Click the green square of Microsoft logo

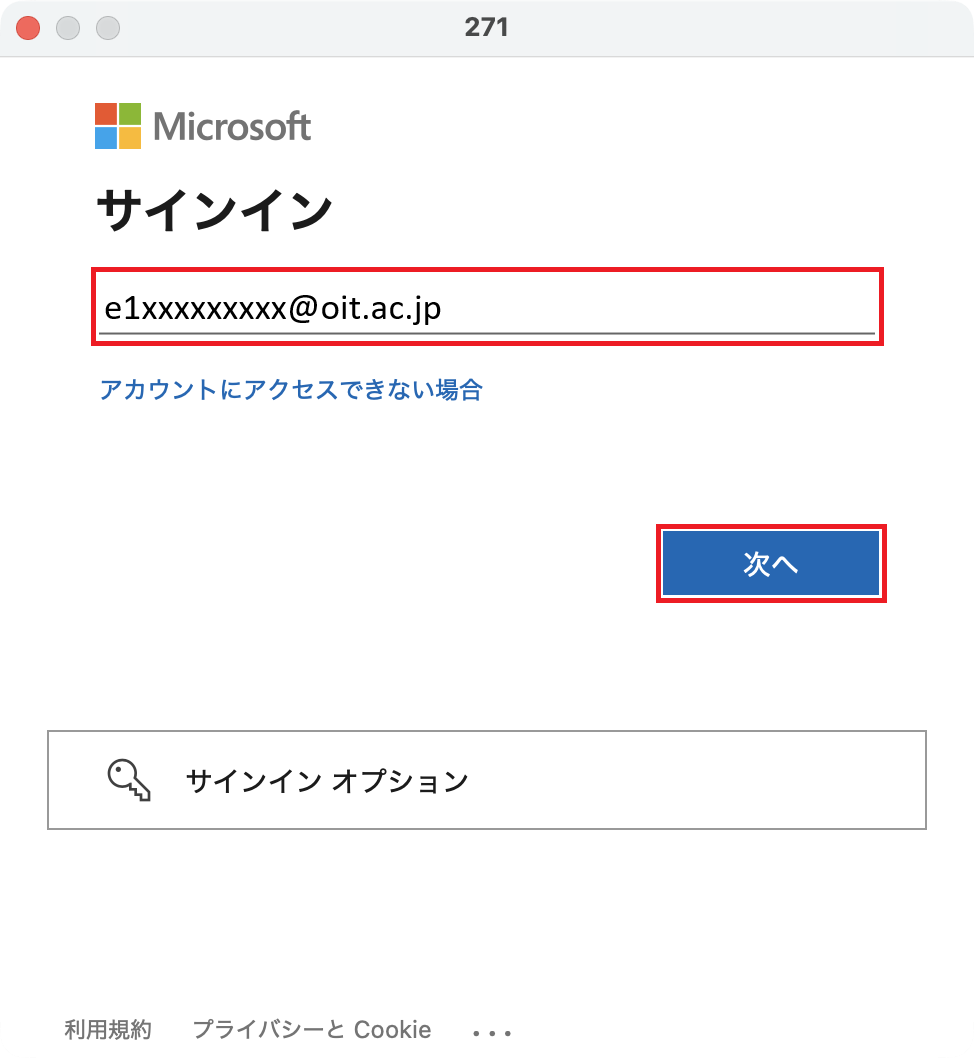click(130, 113)
